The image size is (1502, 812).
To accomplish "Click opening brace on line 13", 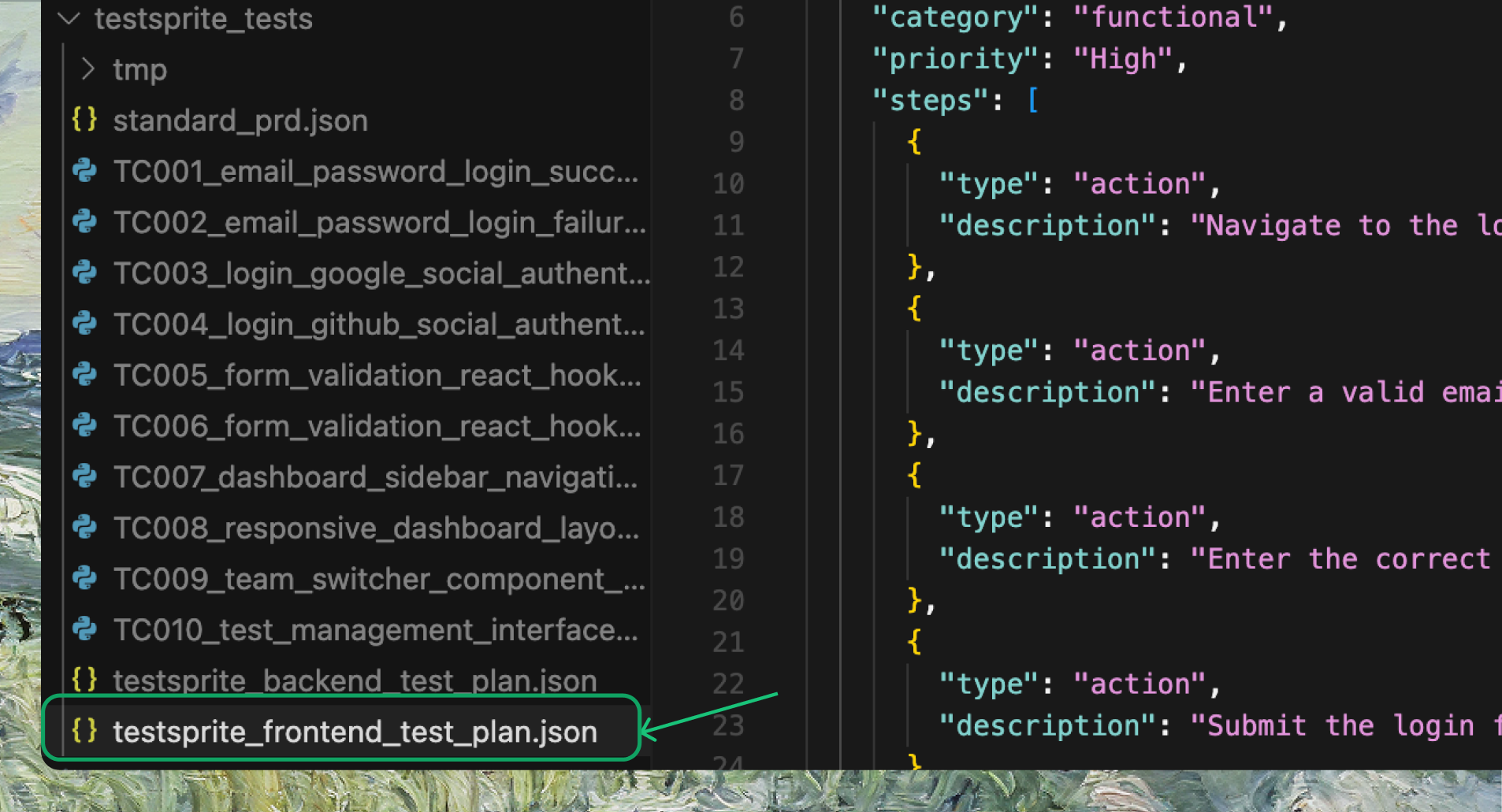I will tap(914, 309).
